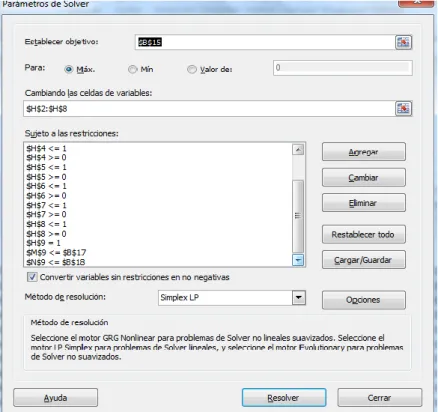
Task: Click range selector icon for variable cells
Action: [x=403, y=109]
